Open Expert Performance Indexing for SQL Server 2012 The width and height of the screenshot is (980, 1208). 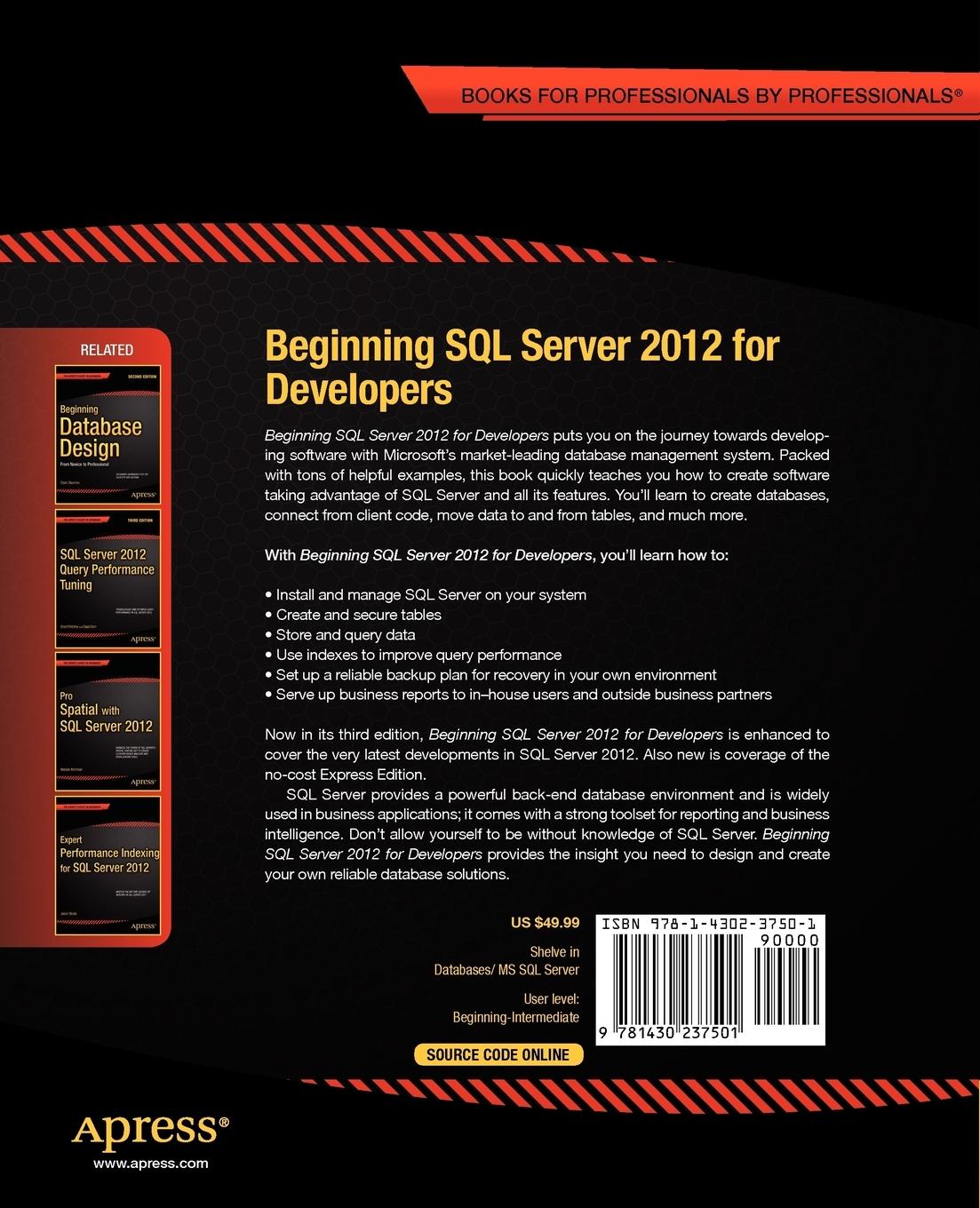107,863
